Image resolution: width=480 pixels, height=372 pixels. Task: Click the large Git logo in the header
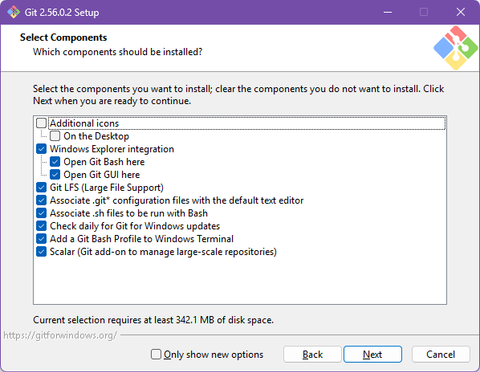(456, 48)
